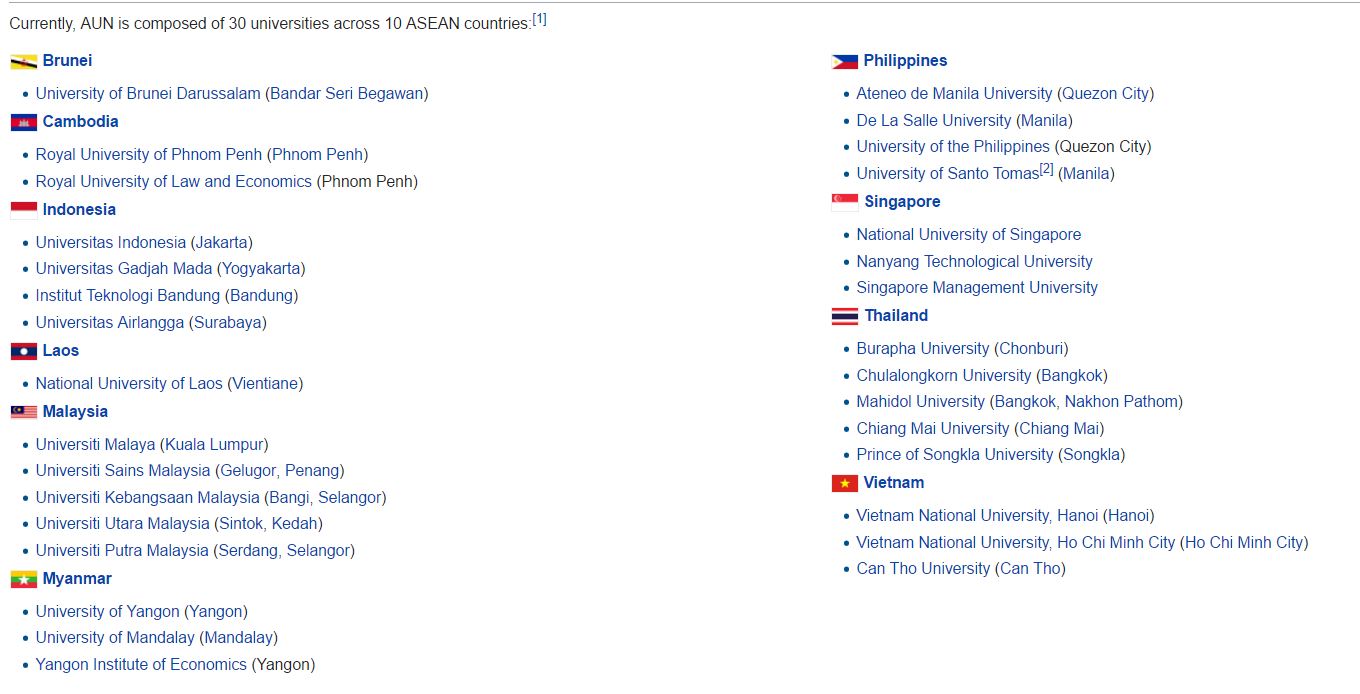Follow the Kuala Lumpur link

(x=214, y=445)
